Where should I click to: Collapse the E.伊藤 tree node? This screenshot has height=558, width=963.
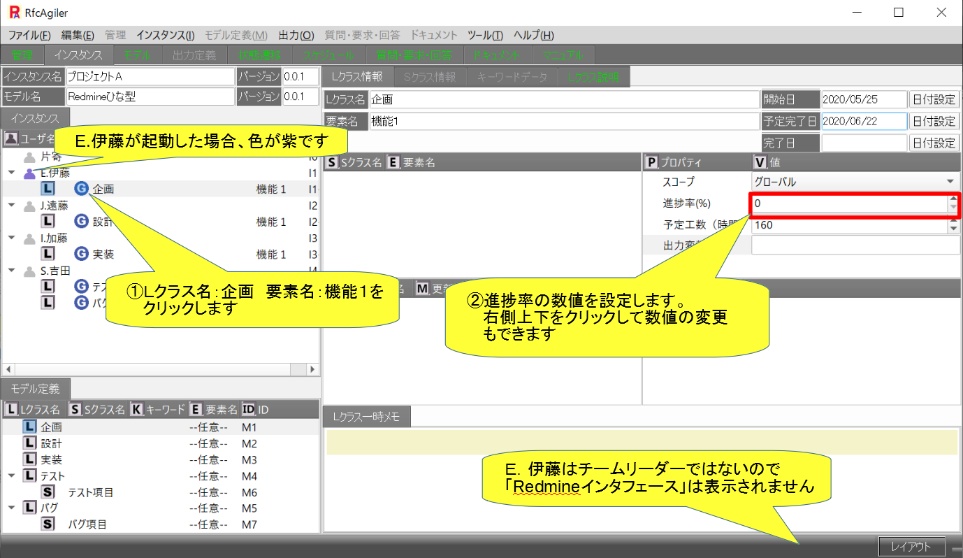click(x=12, y=172)
